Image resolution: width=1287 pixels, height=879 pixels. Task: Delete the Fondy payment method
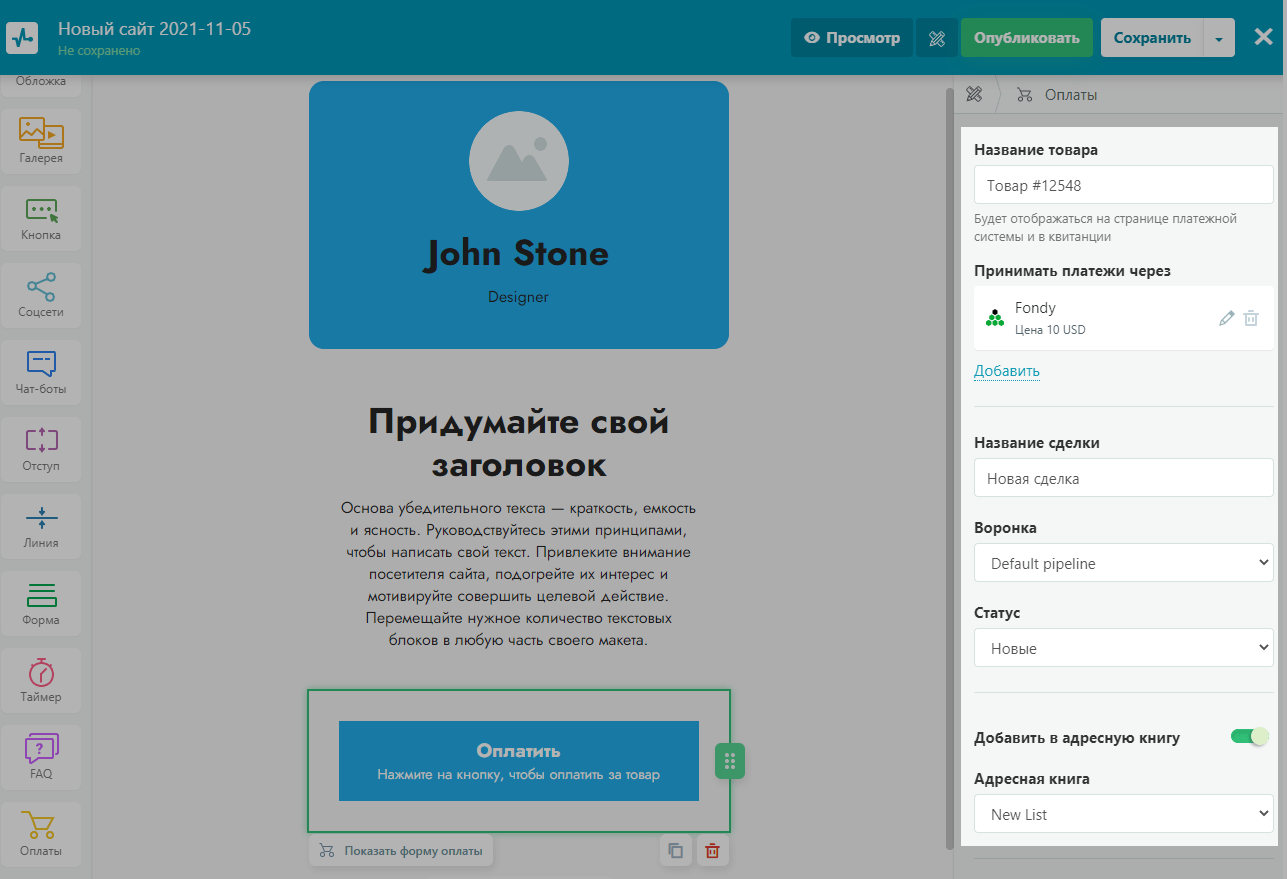pos(1251,318)
